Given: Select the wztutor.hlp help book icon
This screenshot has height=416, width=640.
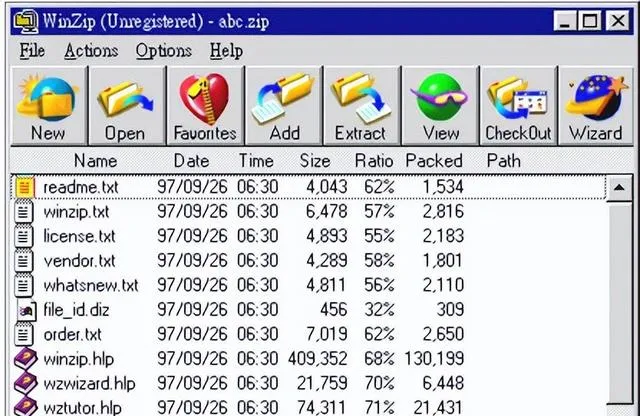Looking at the screenshot, I should click(25, 407).
